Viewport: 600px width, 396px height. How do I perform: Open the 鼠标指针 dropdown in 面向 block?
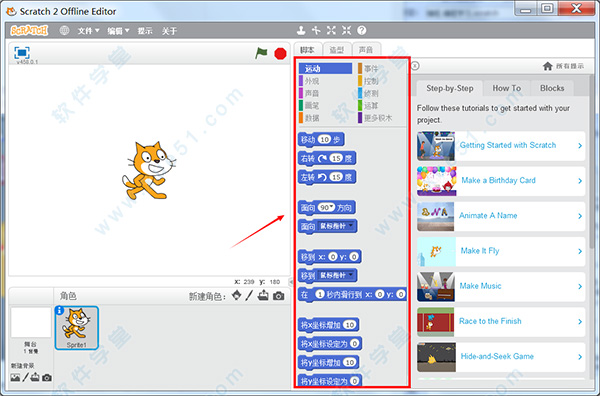tap(337, 226)
